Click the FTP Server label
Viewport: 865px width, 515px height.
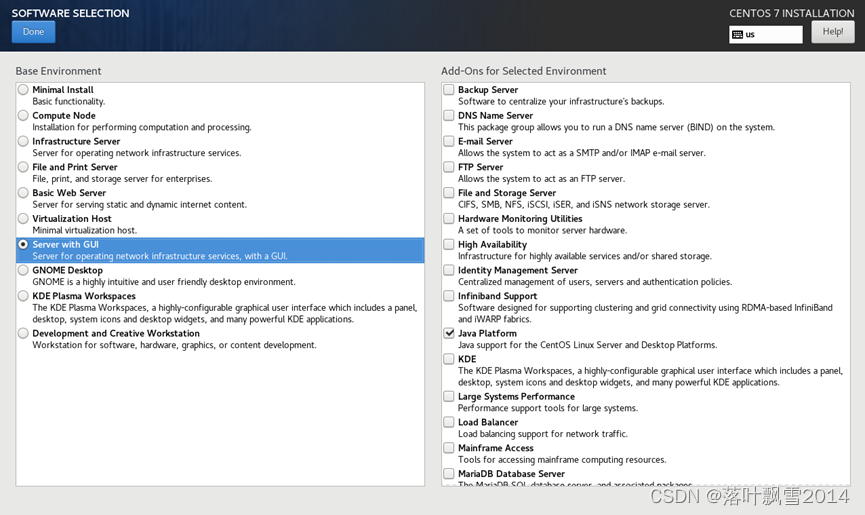480,167
